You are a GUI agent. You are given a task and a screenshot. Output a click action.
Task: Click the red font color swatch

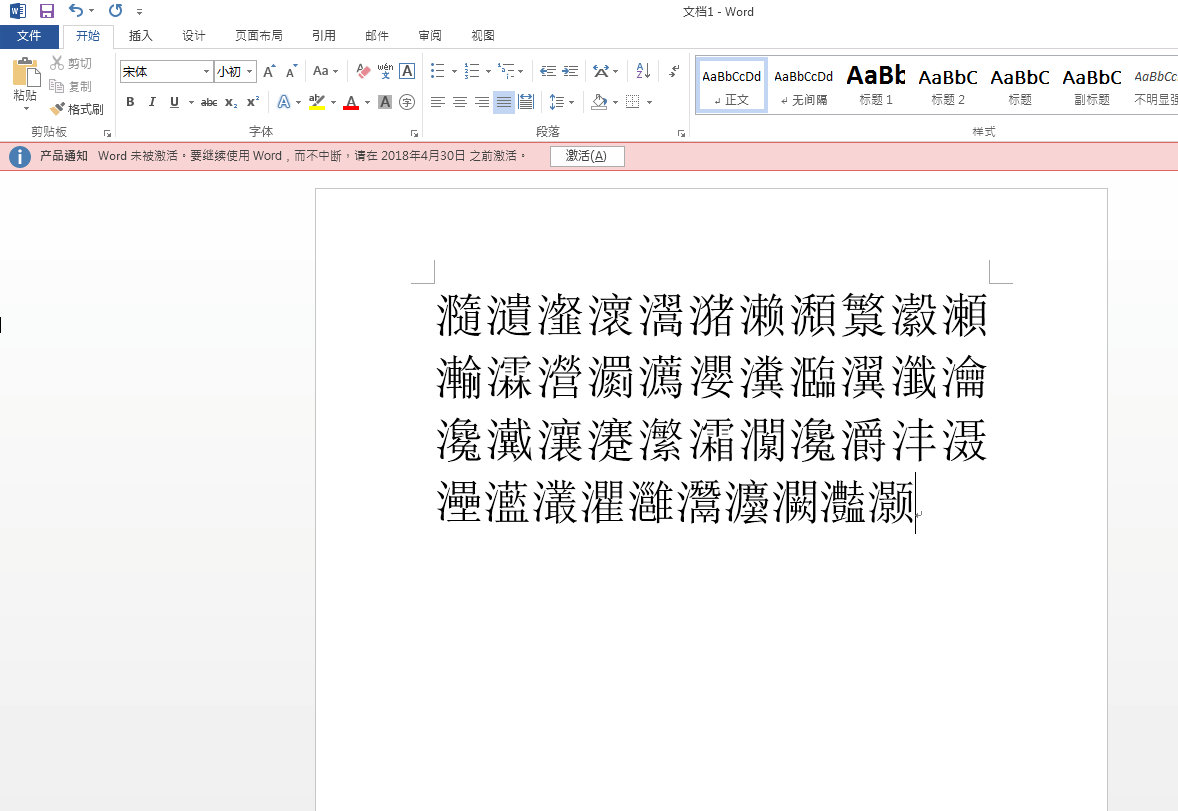(x=350, y=101)
